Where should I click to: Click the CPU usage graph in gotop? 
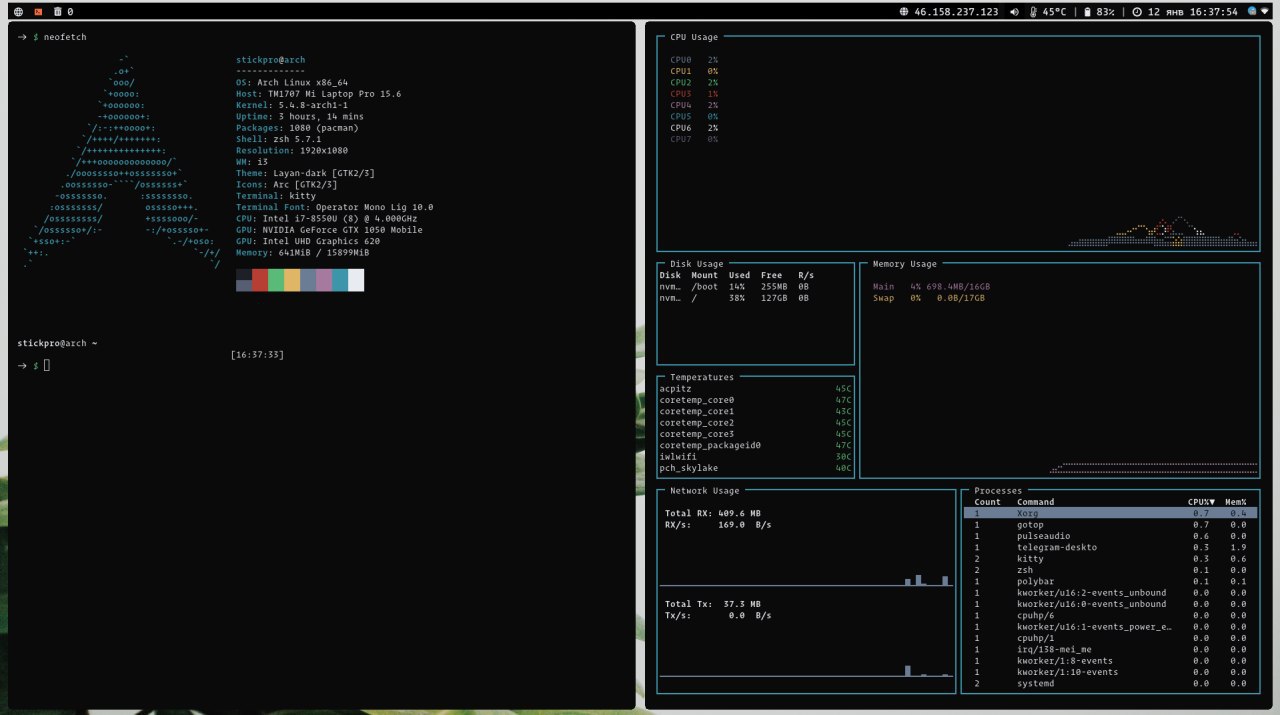1162,230
